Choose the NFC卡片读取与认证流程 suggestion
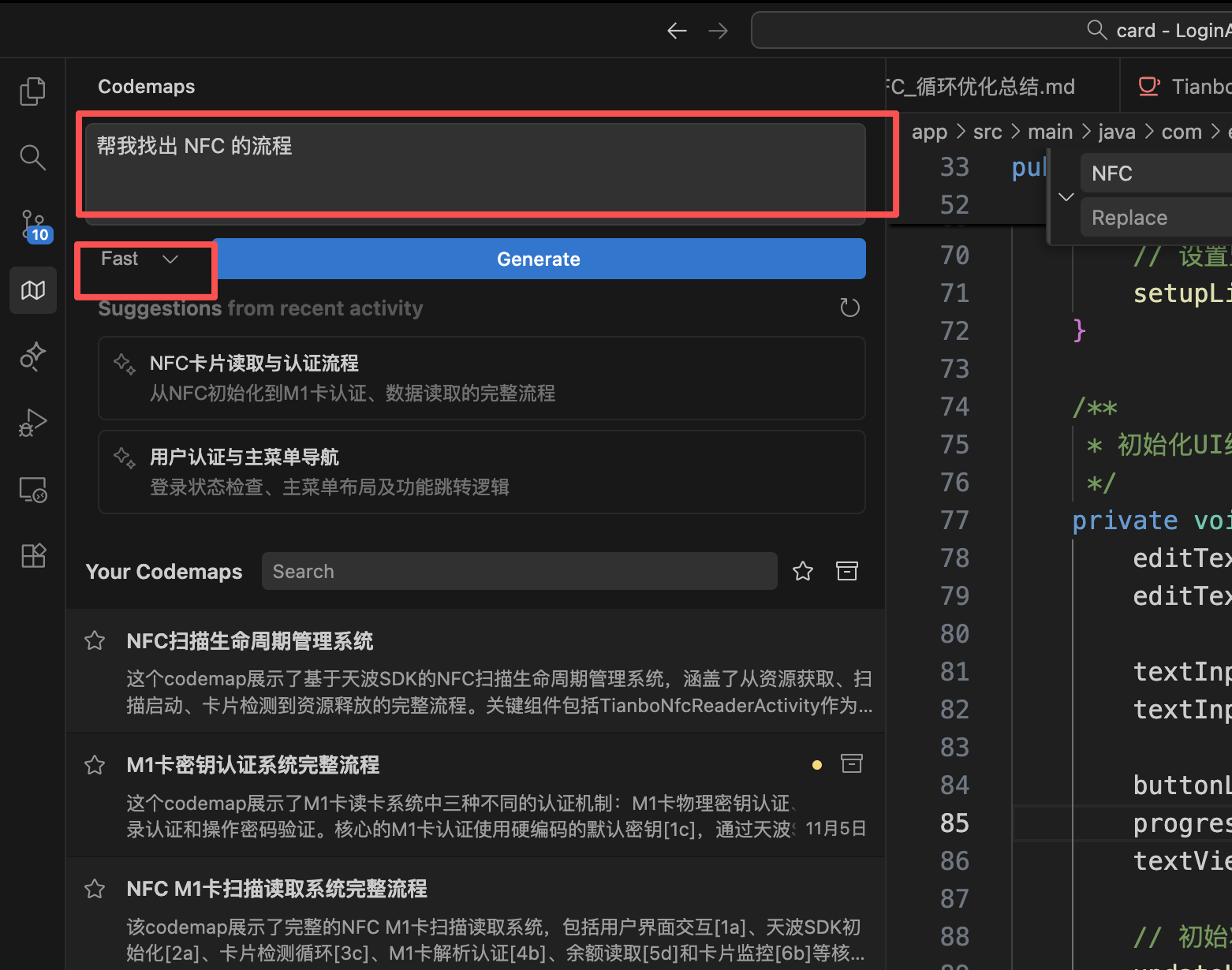 pyautogui.click(x=481, y=378)
